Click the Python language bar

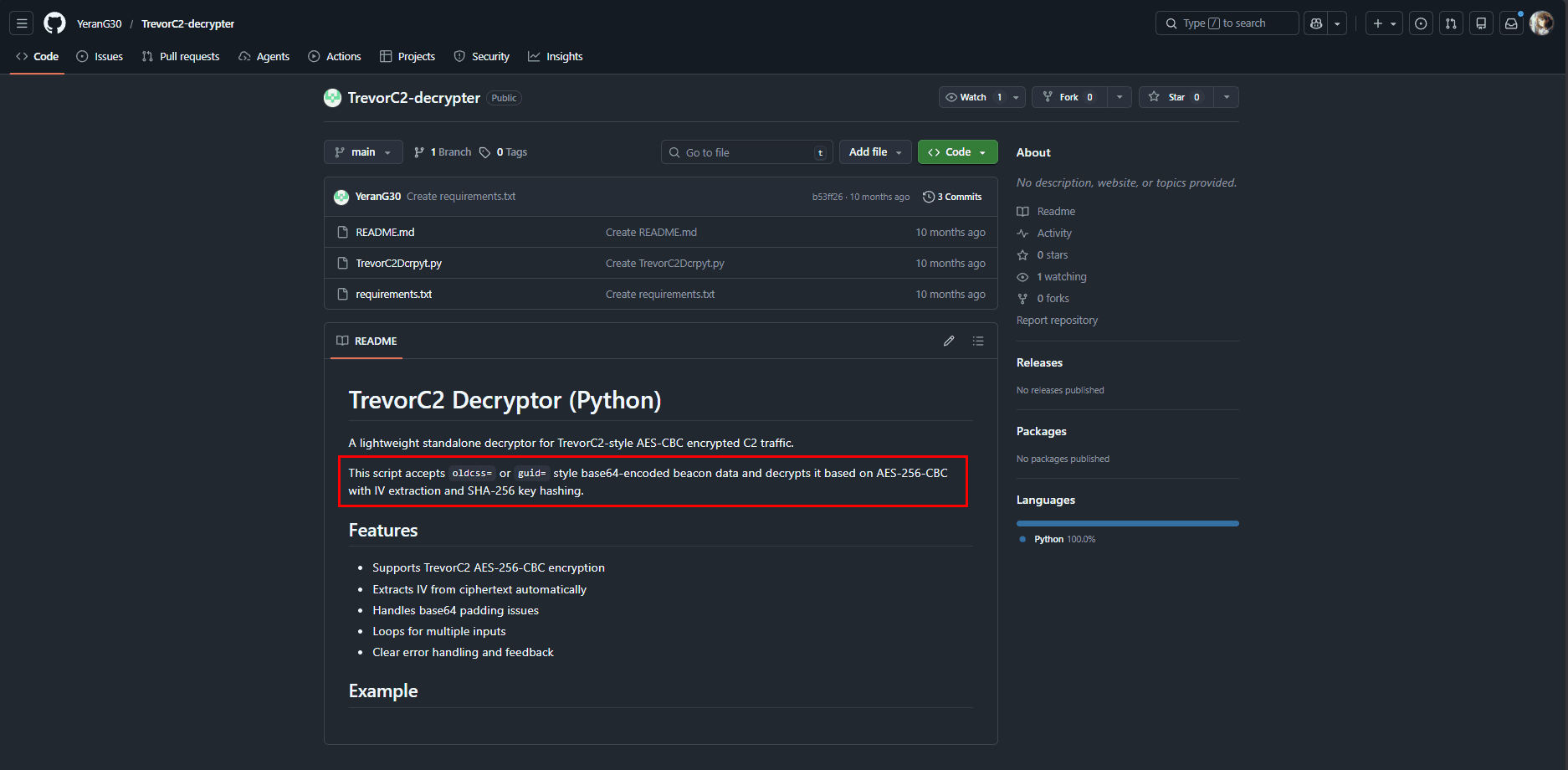click(x=1127, y=524)
